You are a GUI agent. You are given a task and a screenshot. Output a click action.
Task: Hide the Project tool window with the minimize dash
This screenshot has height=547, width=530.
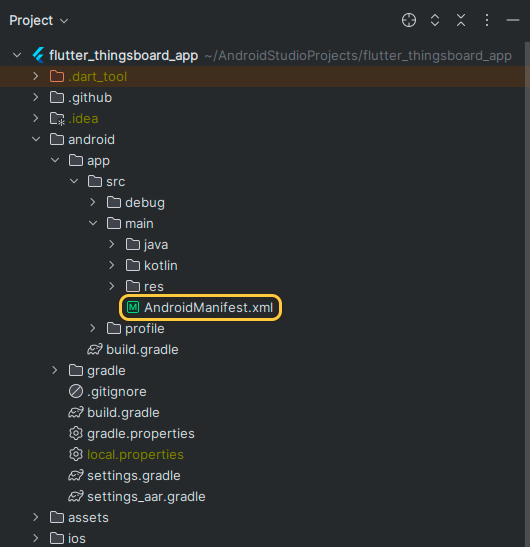pos(513,20)
